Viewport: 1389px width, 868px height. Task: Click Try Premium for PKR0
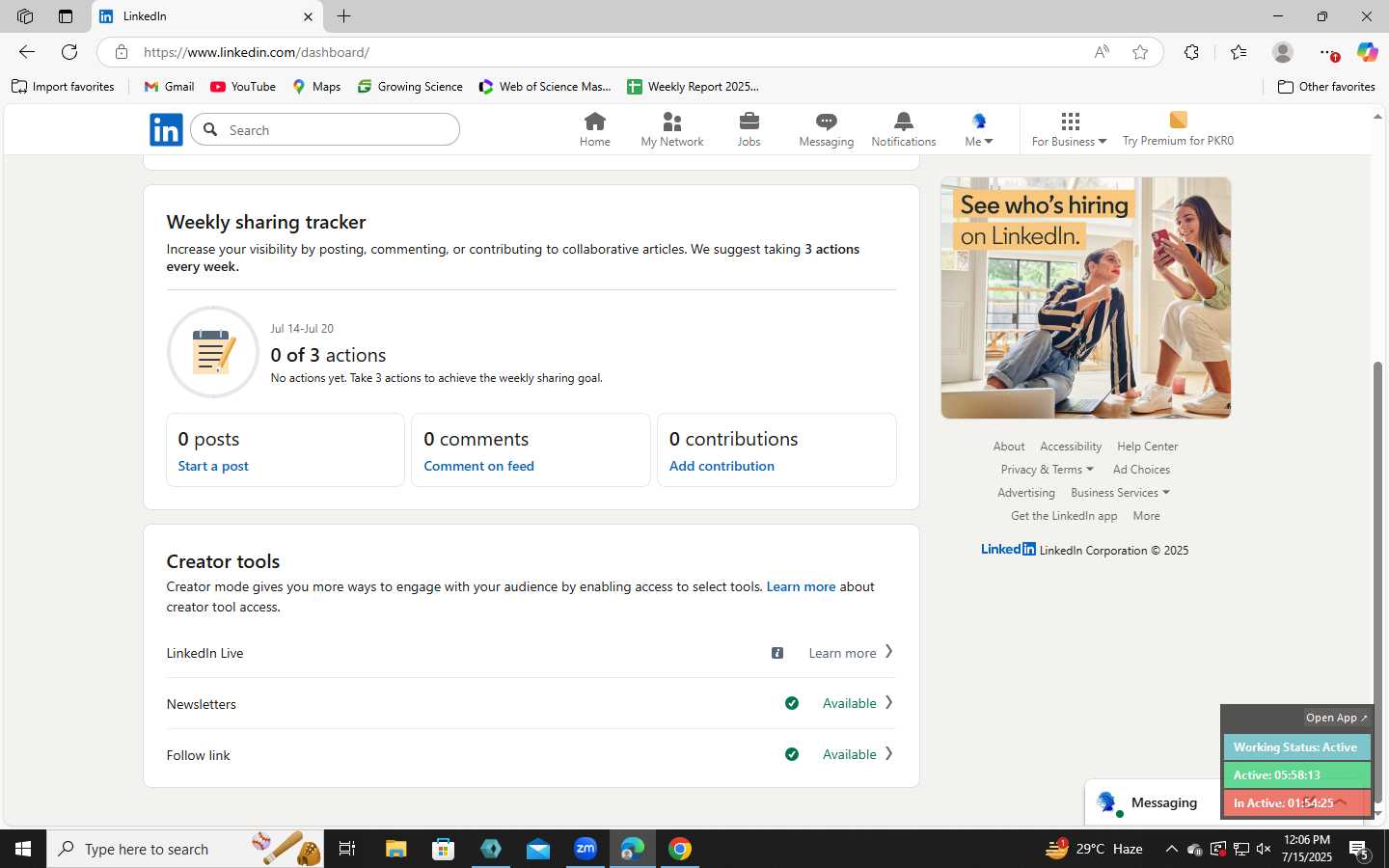coord(1178,129)
